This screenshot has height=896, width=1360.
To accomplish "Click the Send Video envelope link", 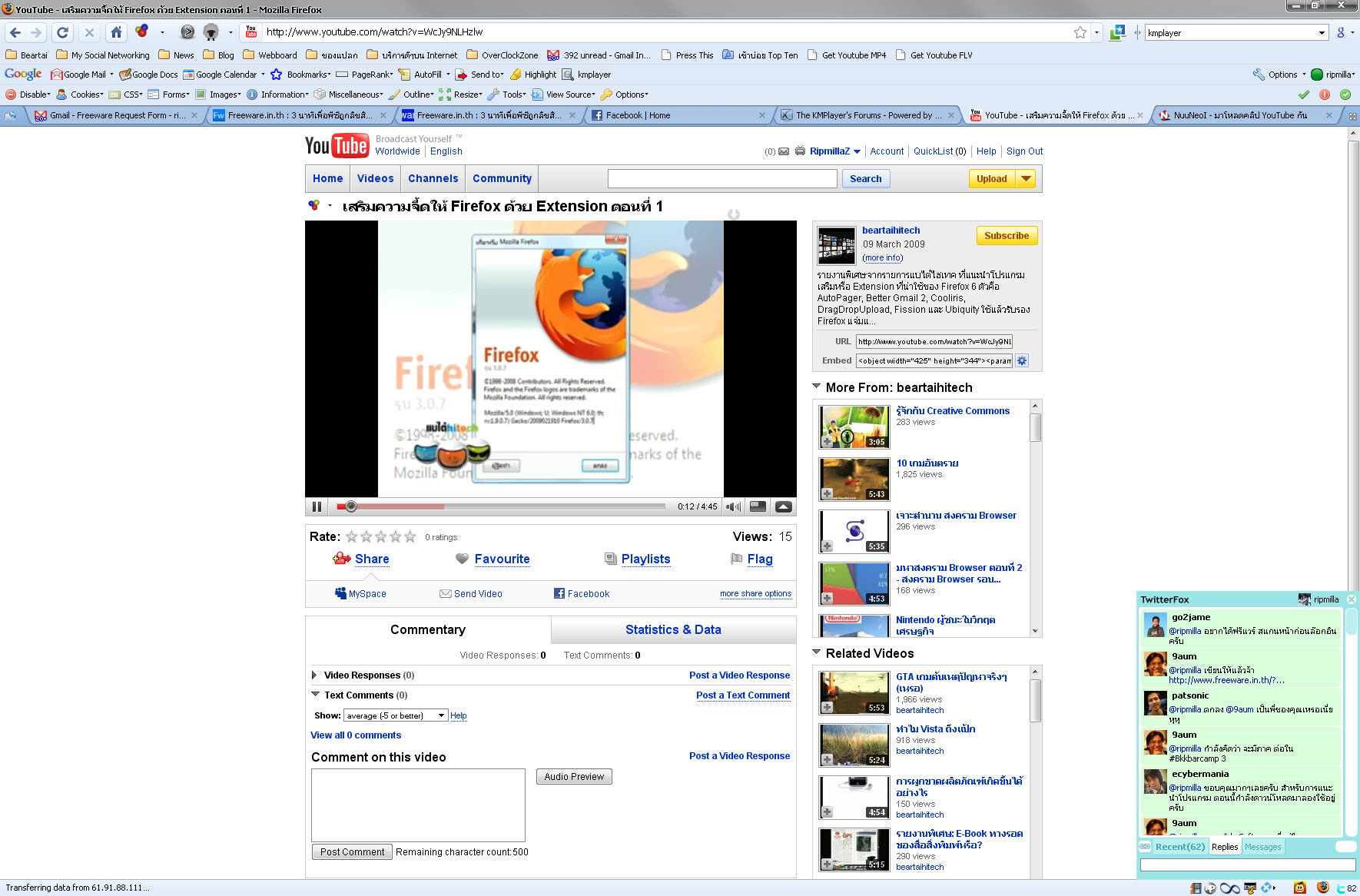I will click(x=471, y=593).
